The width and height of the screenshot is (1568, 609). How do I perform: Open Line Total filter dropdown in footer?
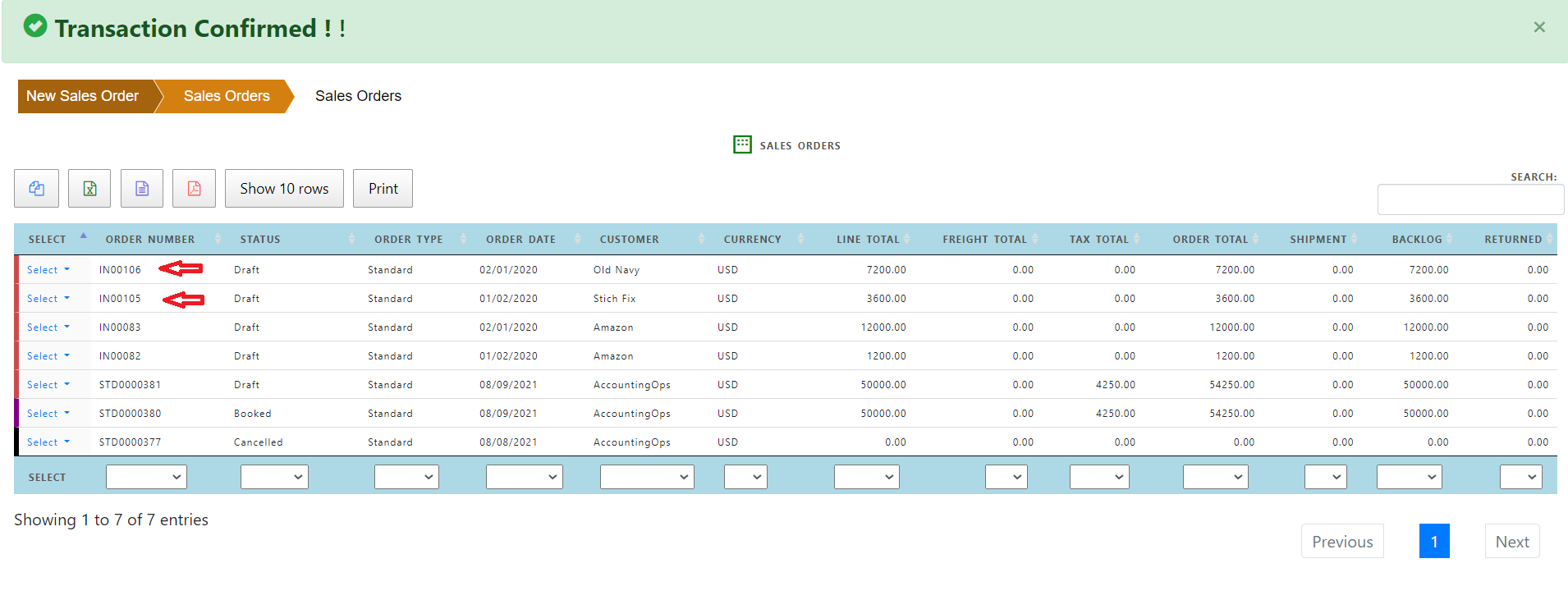pos(867,477)
